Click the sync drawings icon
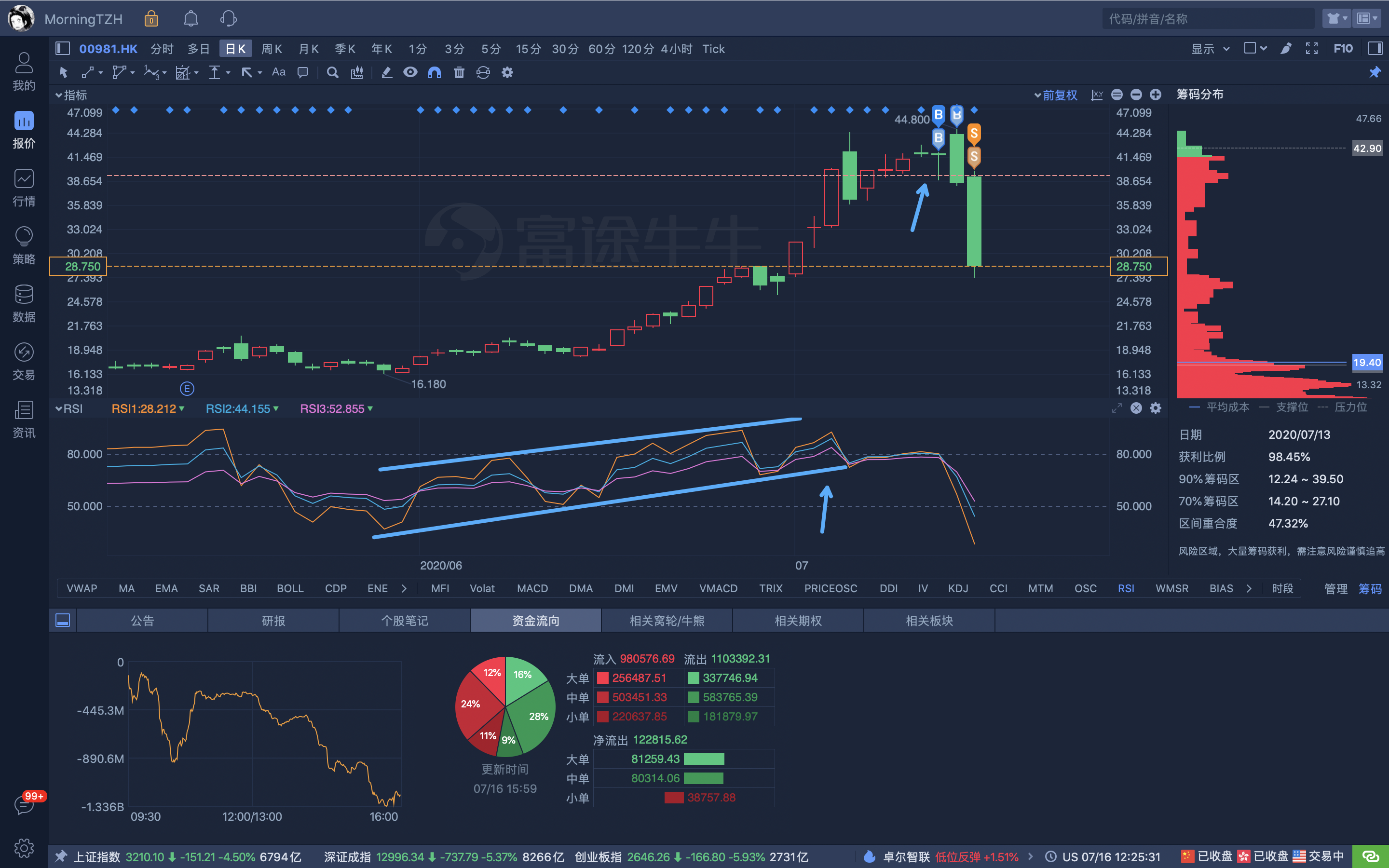This screenshot has width=1389, height=868. [483, 72]
